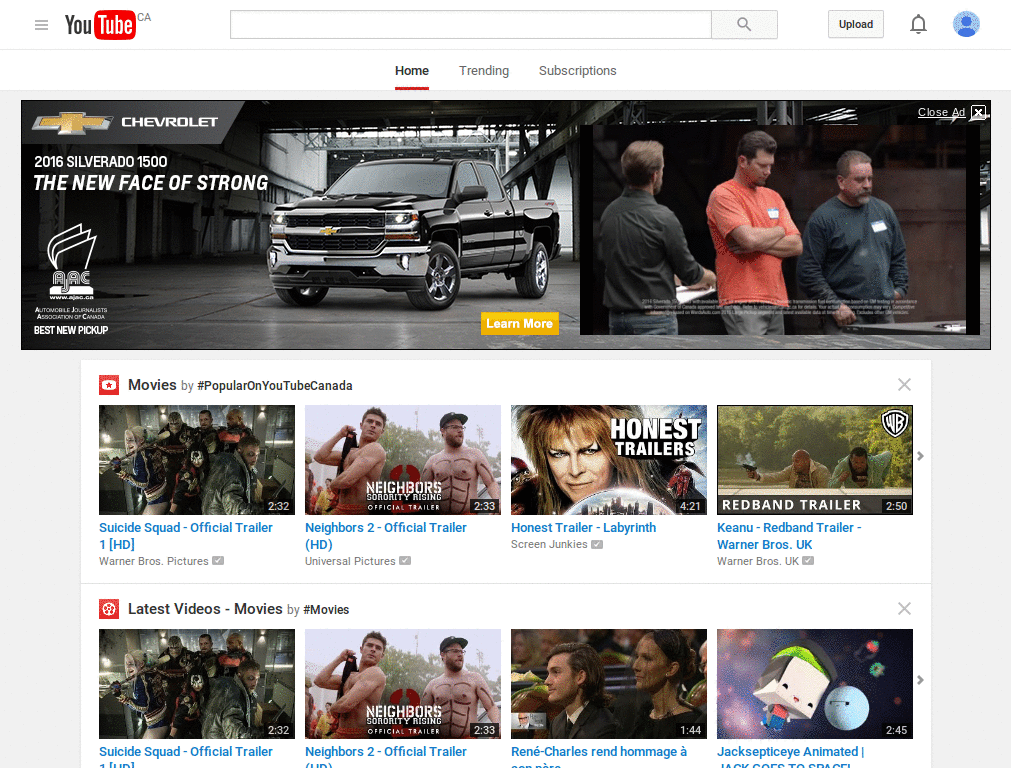Switch to the Trending tab

484,70
